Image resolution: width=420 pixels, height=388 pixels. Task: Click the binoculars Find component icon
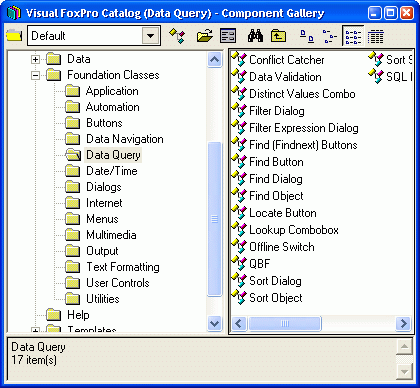tap(255, 36)
